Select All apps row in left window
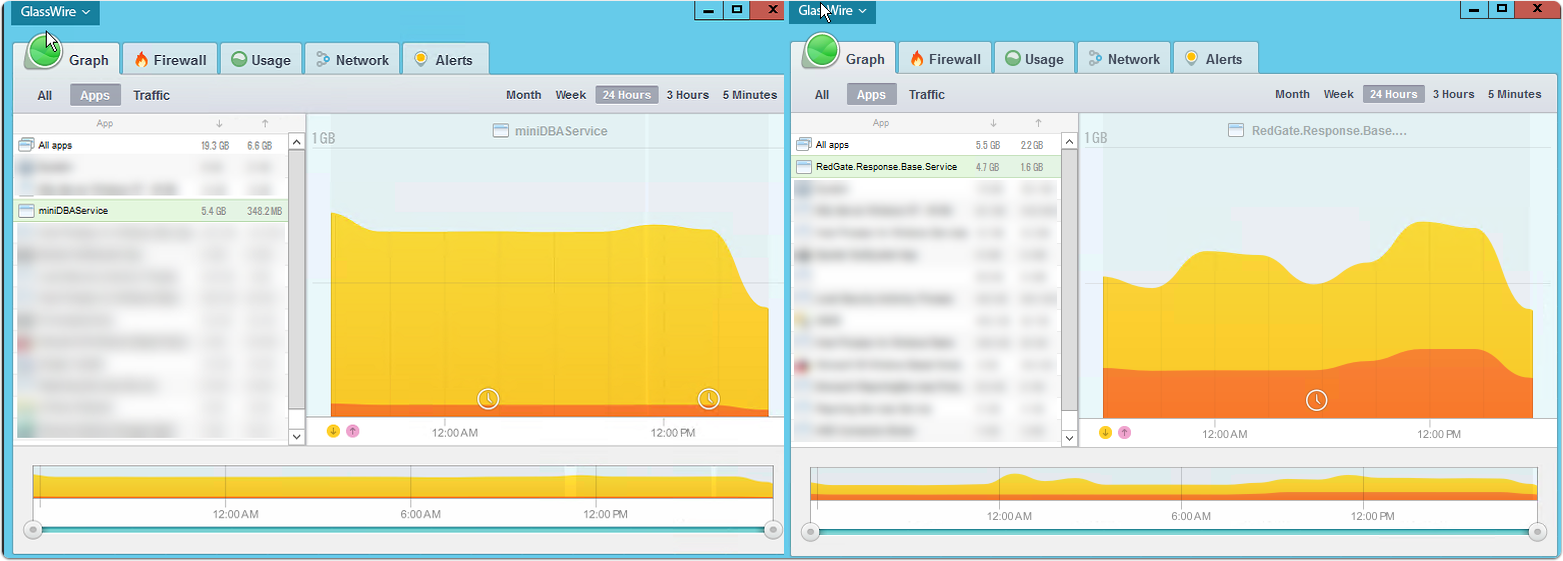1563x561 pixels. pos(151,145)
